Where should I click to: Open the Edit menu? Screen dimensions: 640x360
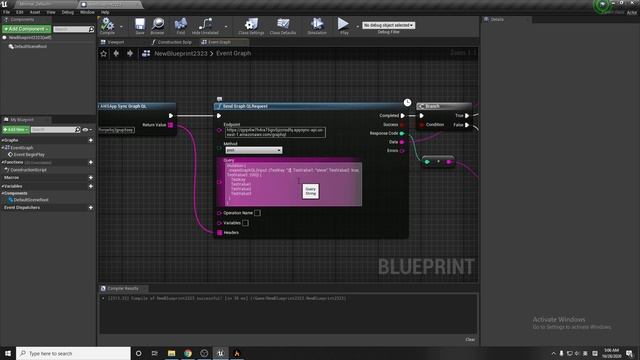20,12
